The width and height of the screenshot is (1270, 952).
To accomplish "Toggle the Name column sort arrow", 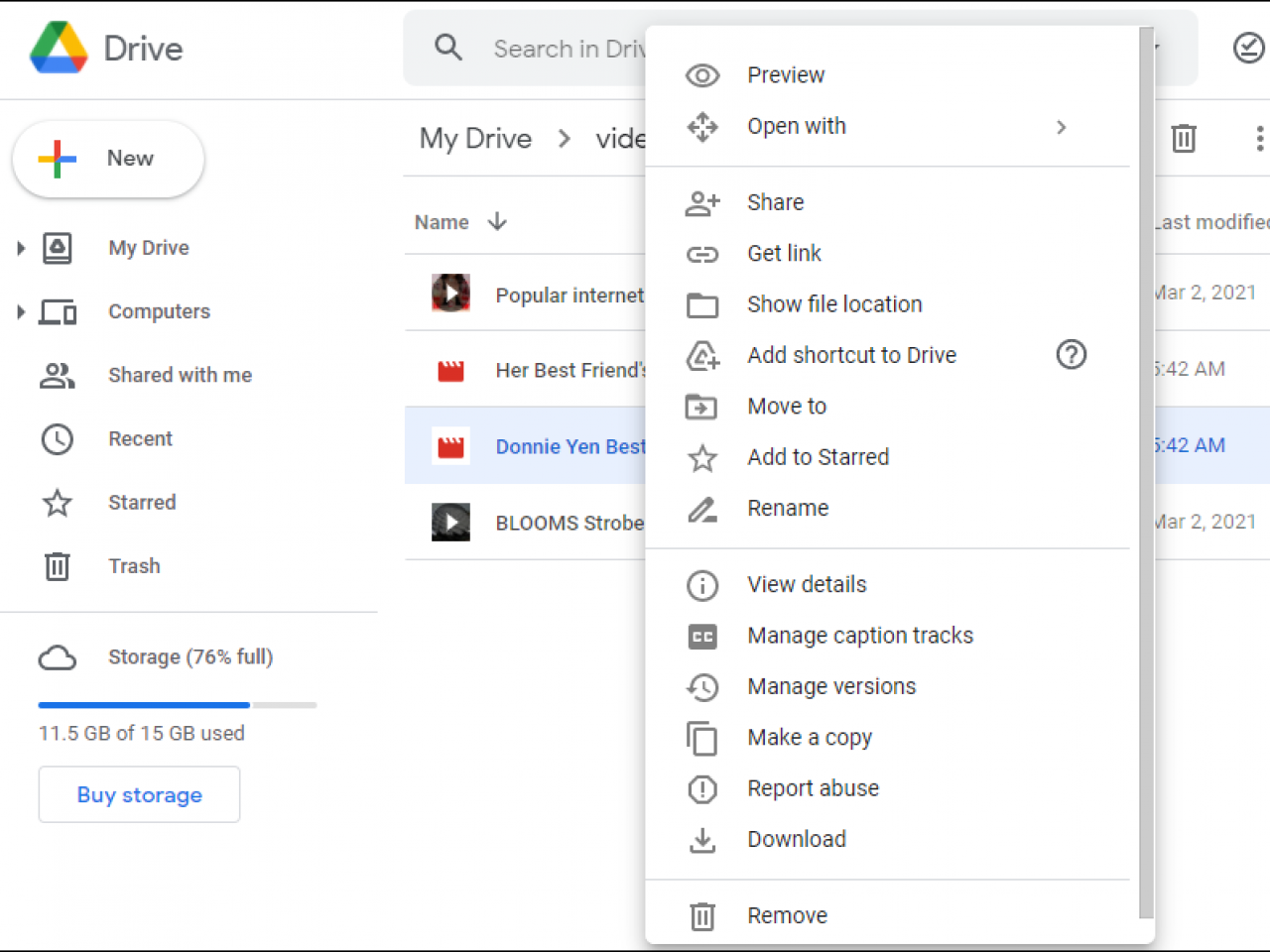I will click(496, 222).
